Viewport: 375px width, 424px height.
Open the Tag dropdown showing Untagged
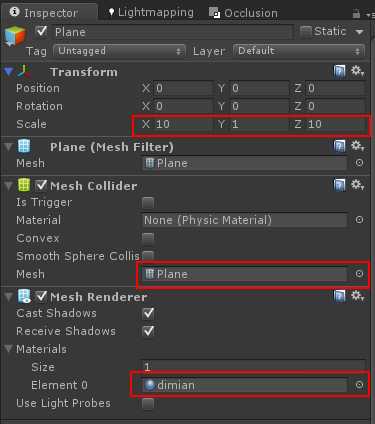(x=119, y=51)
